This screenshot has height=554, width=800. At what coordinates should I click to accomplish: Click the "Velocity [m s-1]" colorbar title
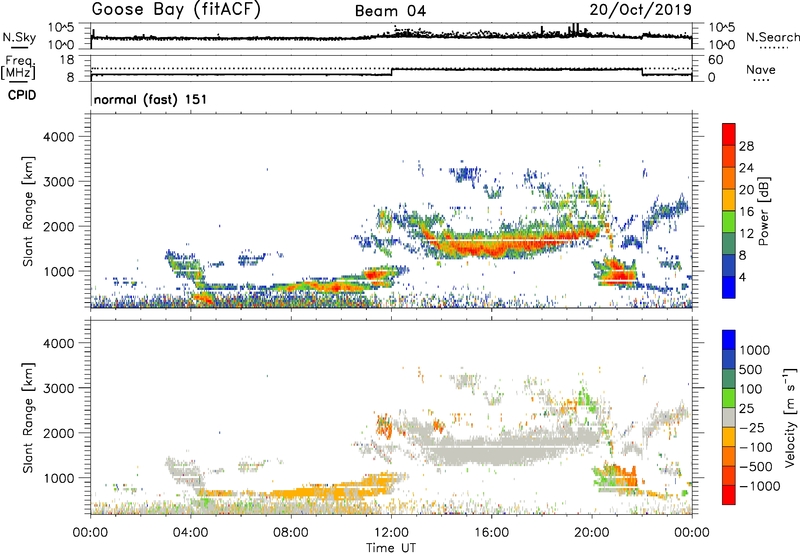coord(790,417)
